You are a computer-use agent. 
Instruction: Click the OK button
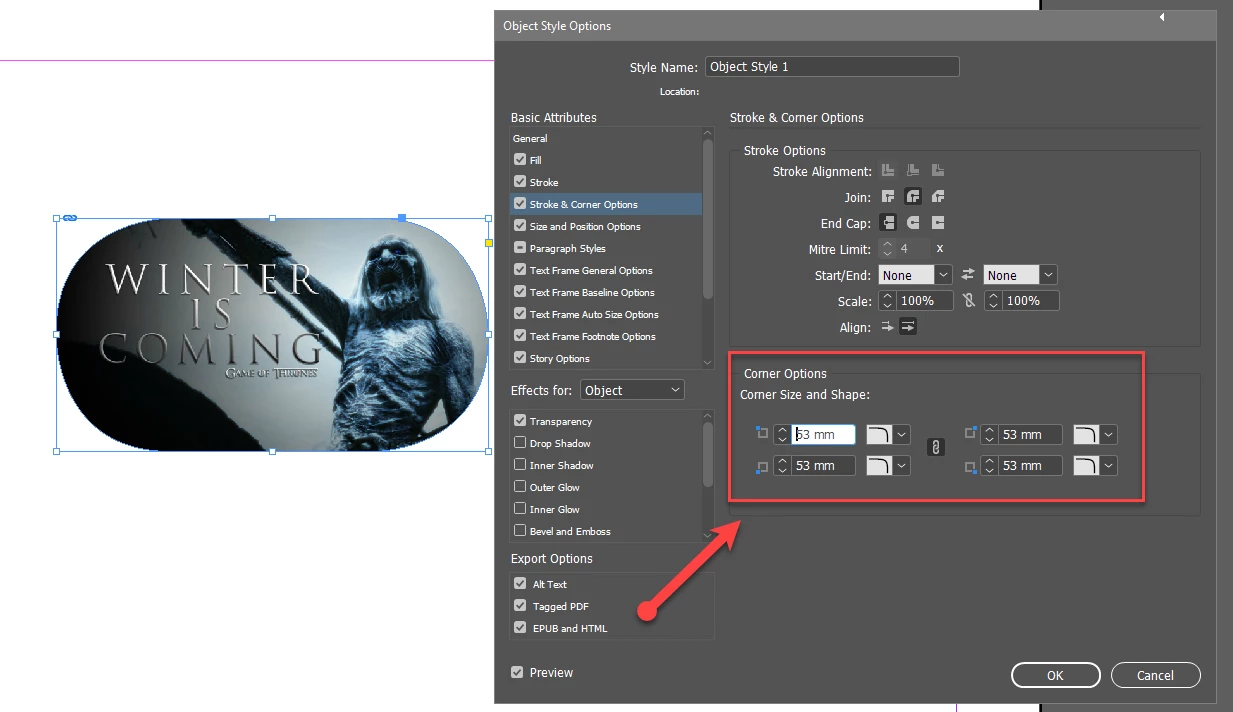coord(1055,675)
